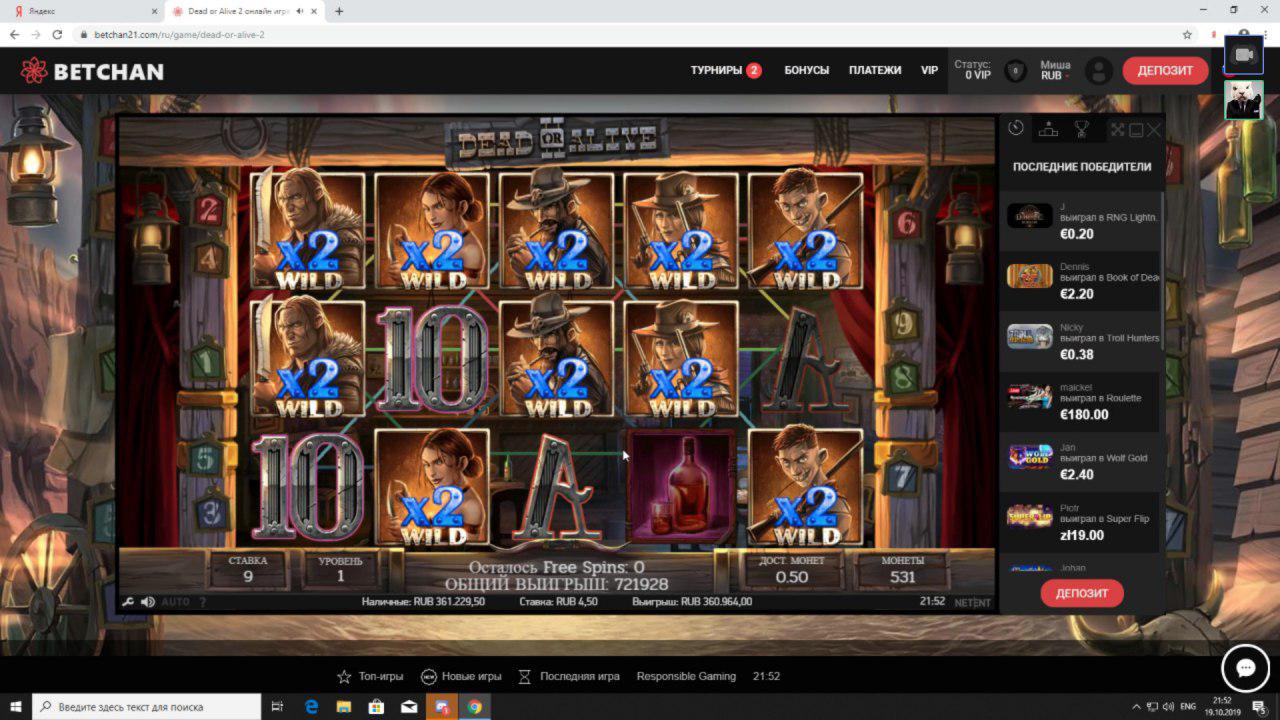Switch to the Яндекс browser tab

pos(84,11)
